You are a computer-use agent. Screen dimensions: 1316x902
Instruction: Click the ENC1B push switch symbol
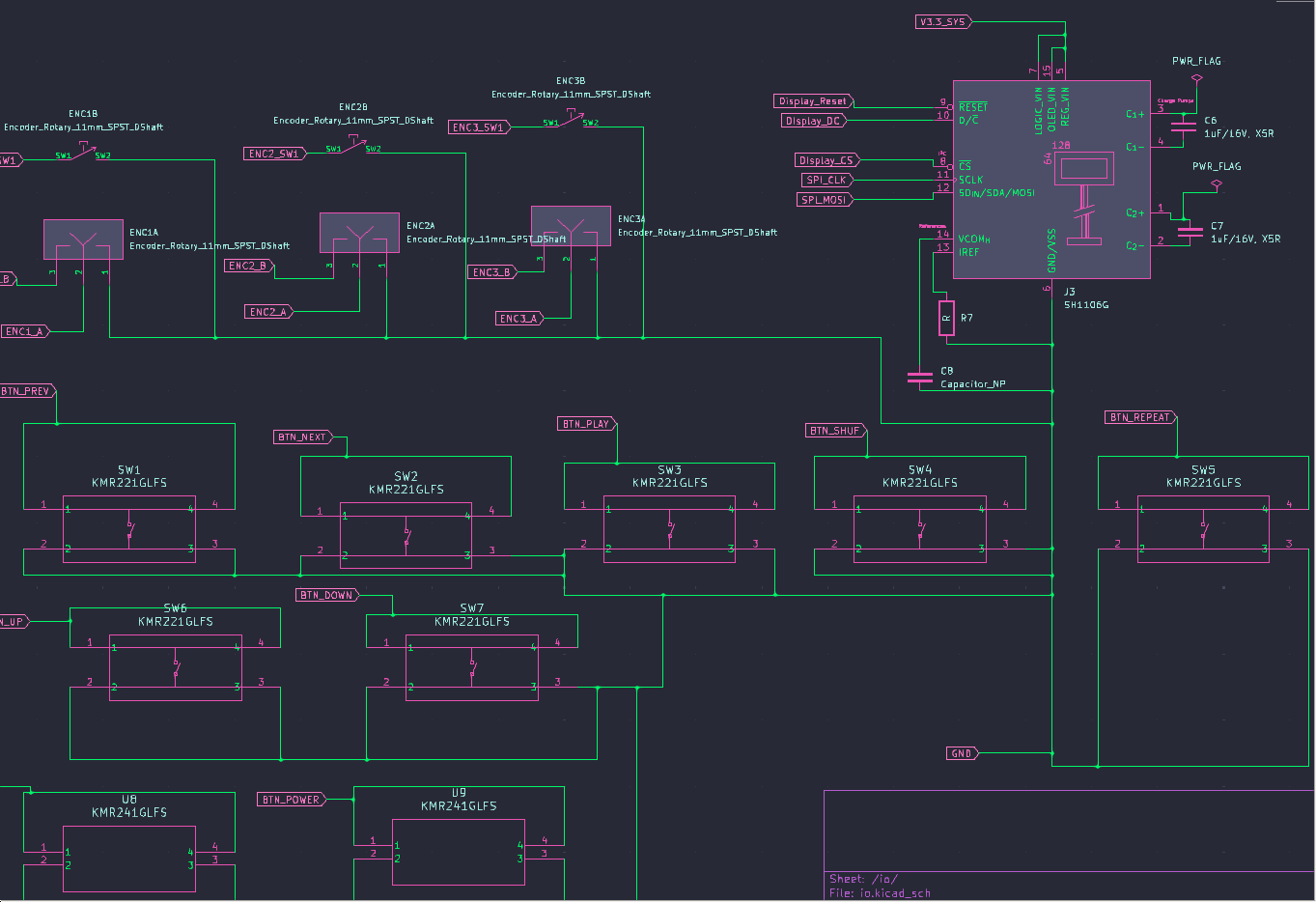tap(83, 153)
